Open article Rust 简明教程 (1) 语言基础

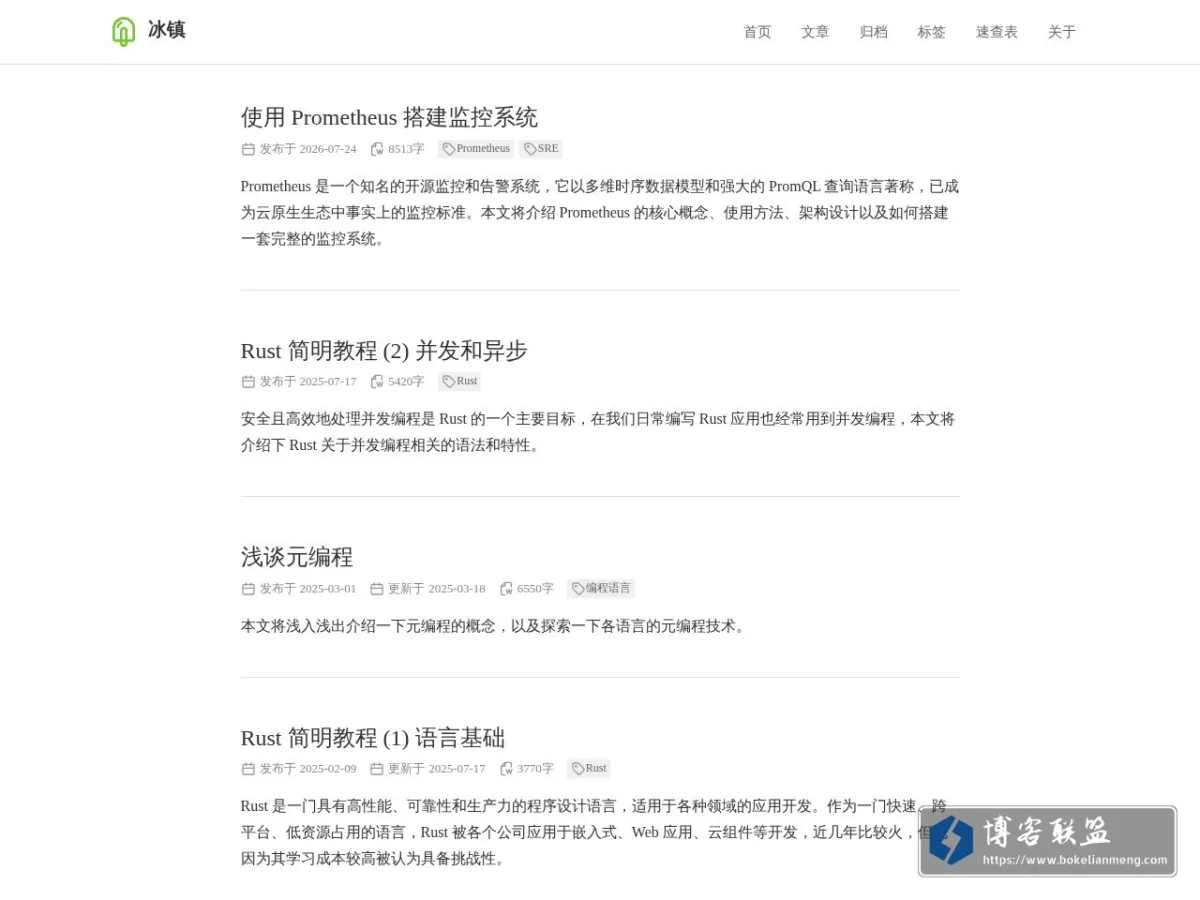tap(373, 738)
